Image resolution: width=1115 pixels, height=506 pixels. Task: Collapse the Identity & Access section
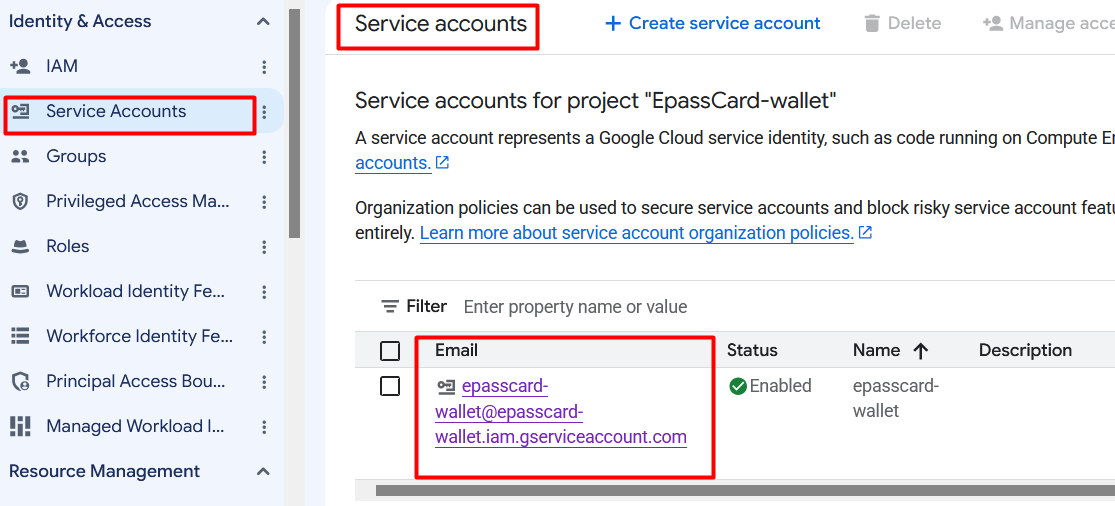tap(263, 22)
